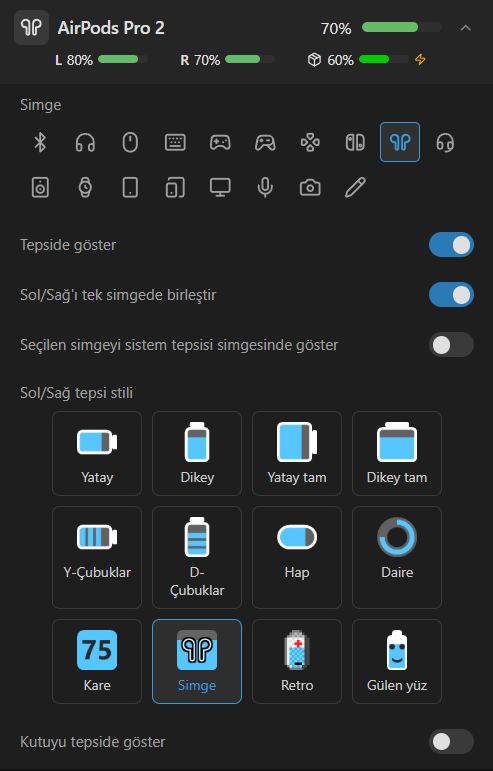Choose the Yatay tam tray style
This screenshot has height=771, width=493.
coord(297,453)
